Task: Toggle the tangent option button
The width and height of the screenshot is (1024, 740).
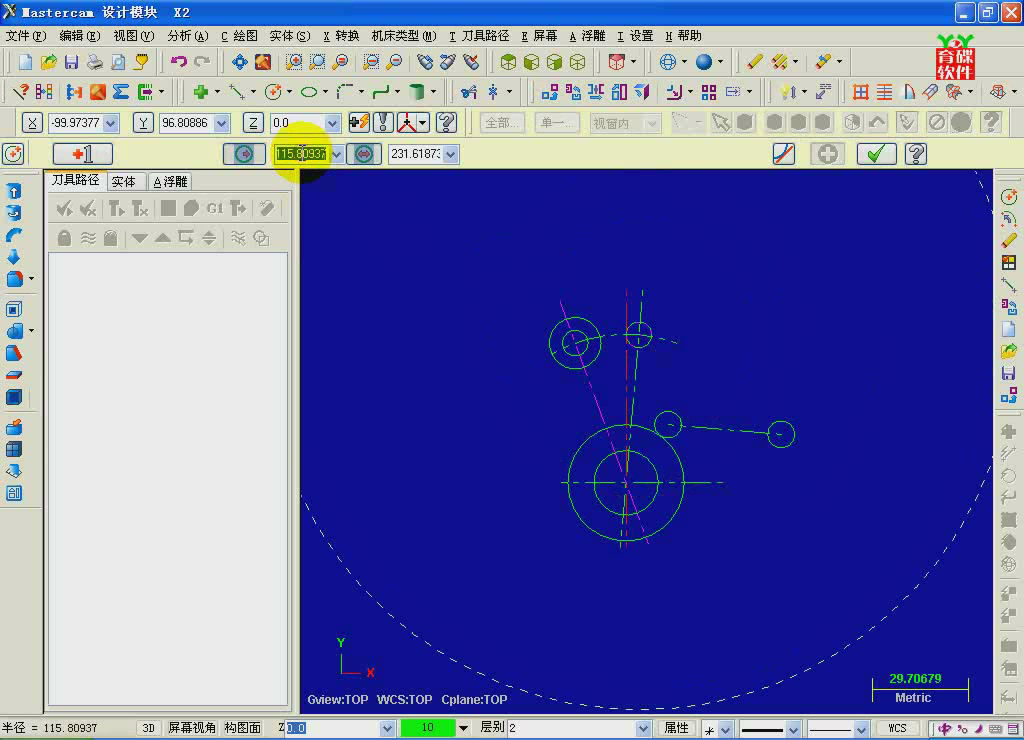Action: click(784, 154)
